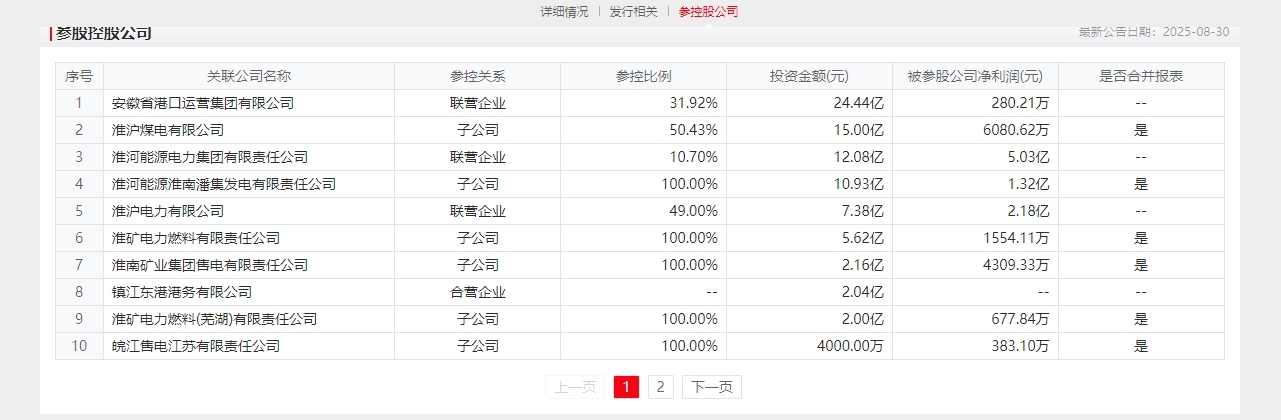Go to page 2 of the table
This screenshot has height=420, width=1281.
(x=660, y=387)
